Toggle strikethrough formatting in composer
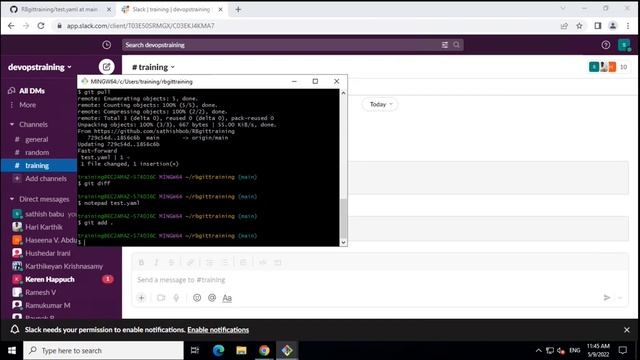 point(171,262)
